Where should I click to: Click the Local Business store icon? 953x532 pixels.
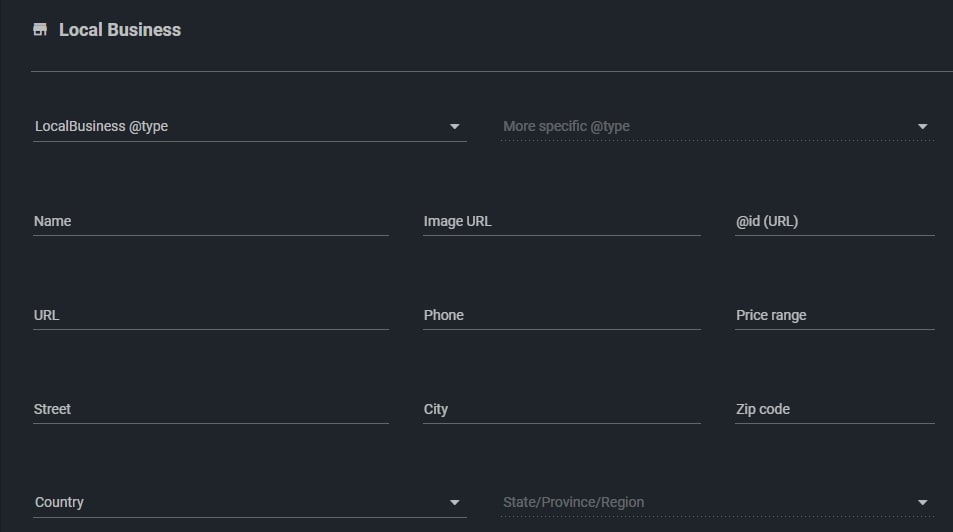coord(40,30)
